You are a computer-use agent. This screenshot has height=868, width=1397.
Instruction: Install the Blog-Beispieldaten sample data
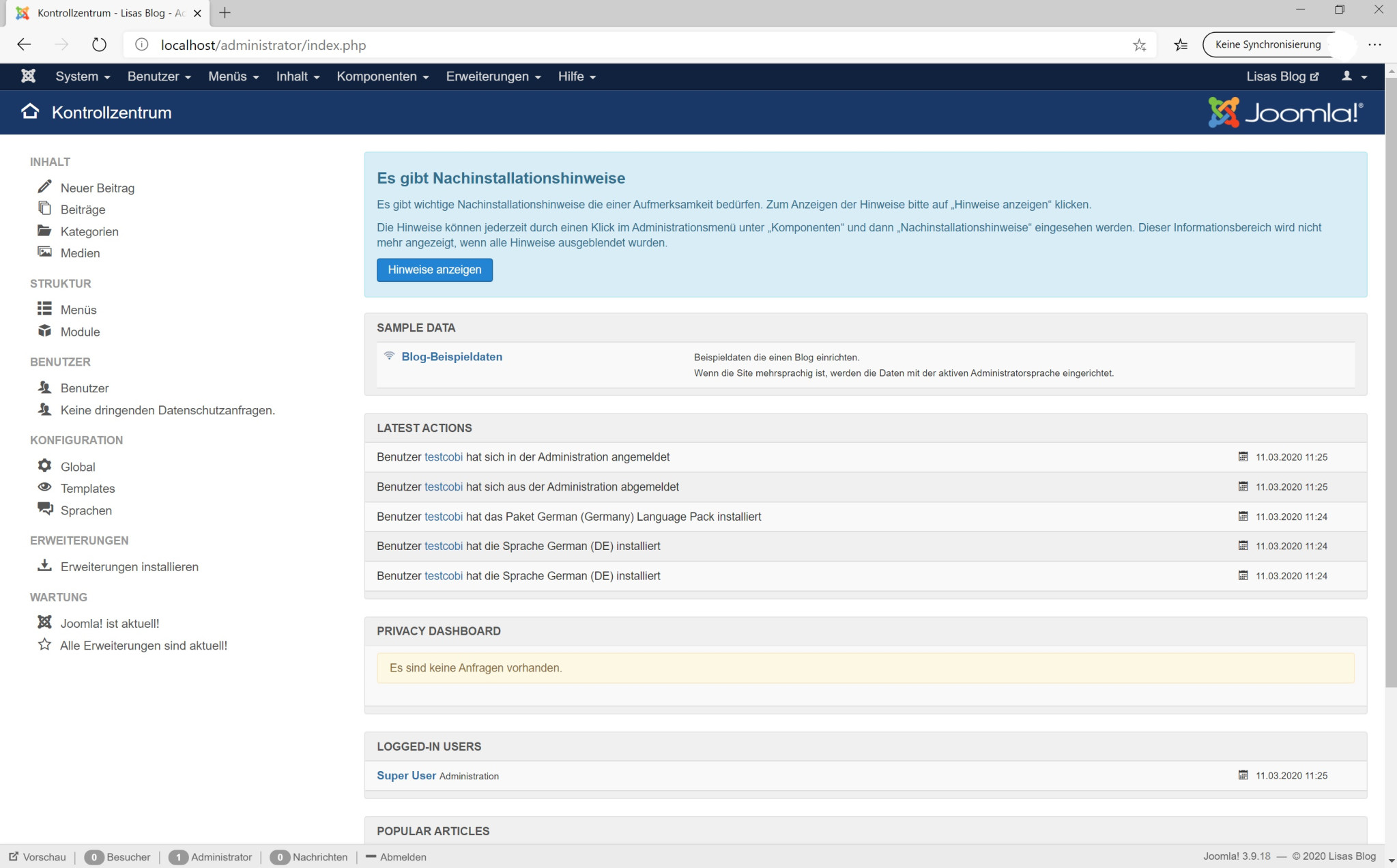451,356
